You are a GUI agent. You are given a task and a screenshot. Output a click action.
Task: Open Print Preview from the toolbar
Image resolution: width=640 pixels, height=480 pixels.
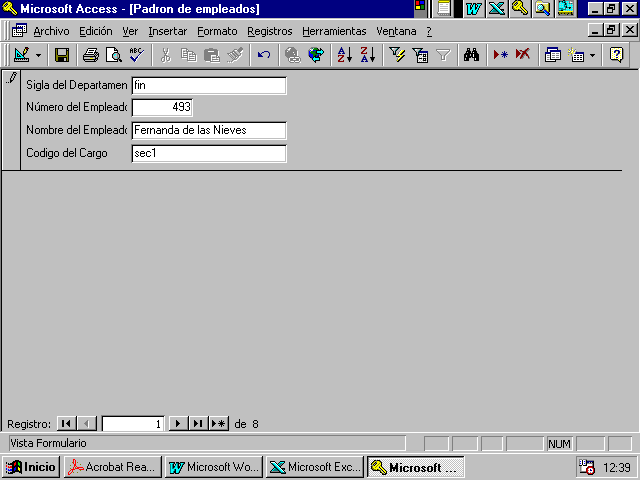113,55
